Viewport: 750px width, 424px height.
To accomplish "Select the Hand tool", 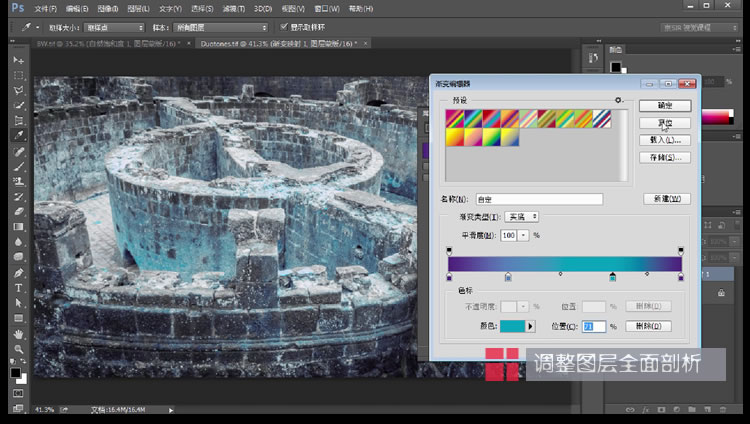I will pyautogui.click(x=18, y=334).
